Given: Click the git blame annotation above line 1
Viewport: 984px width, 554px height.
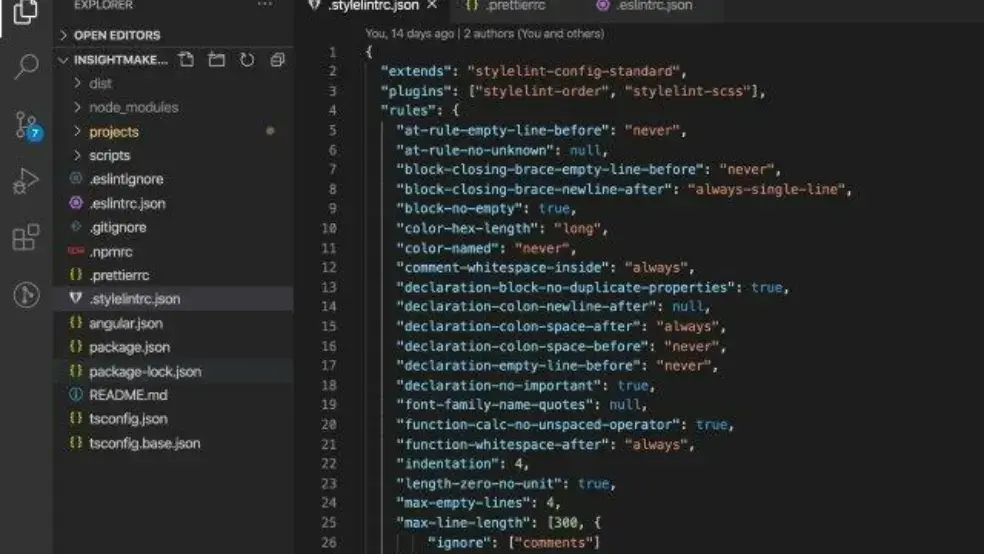Looking at the screenshot, I should pos(484,34).
